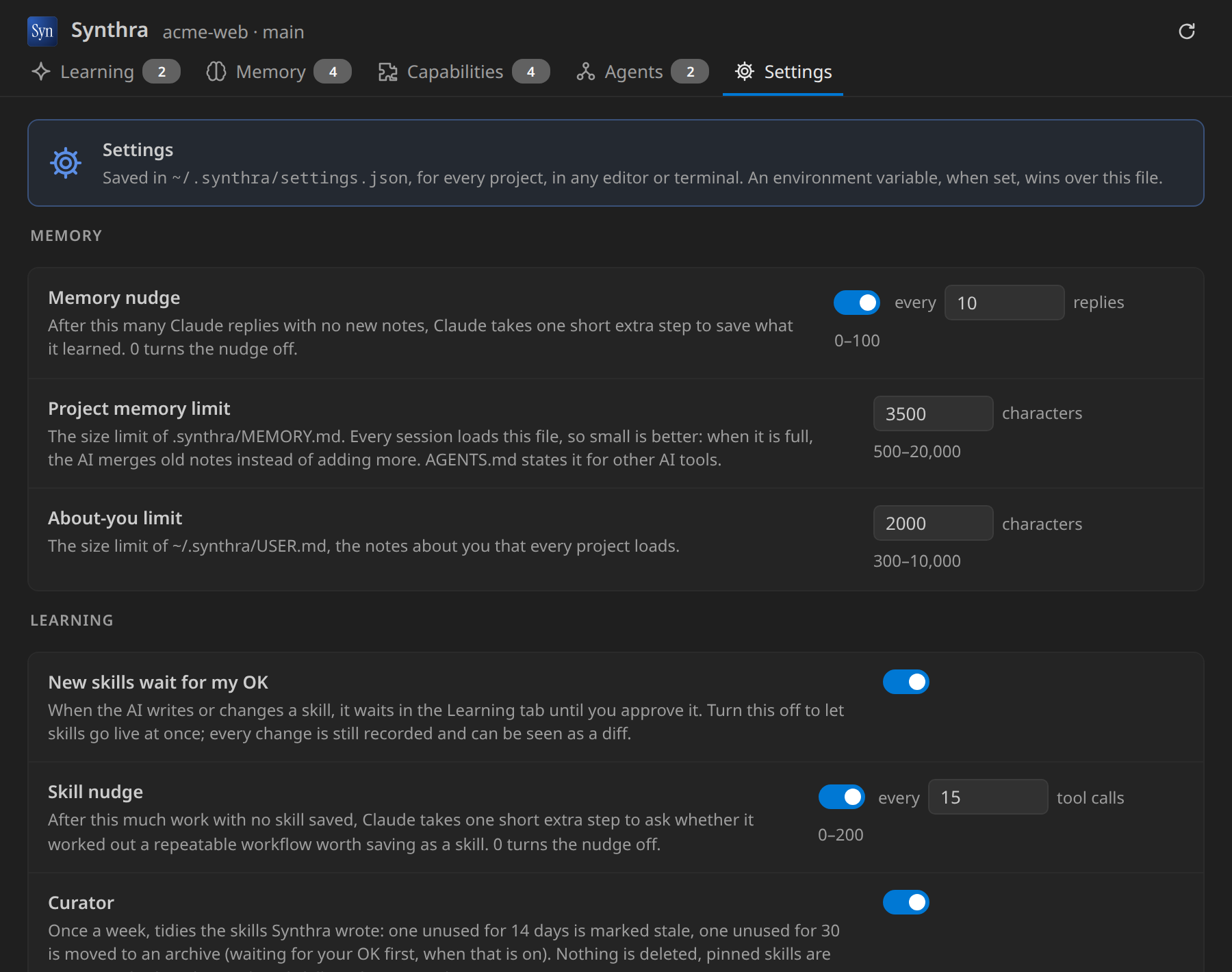Click the Agents tab node icon
This screenshot has height=972, width=1232.
tap(585, 72)
